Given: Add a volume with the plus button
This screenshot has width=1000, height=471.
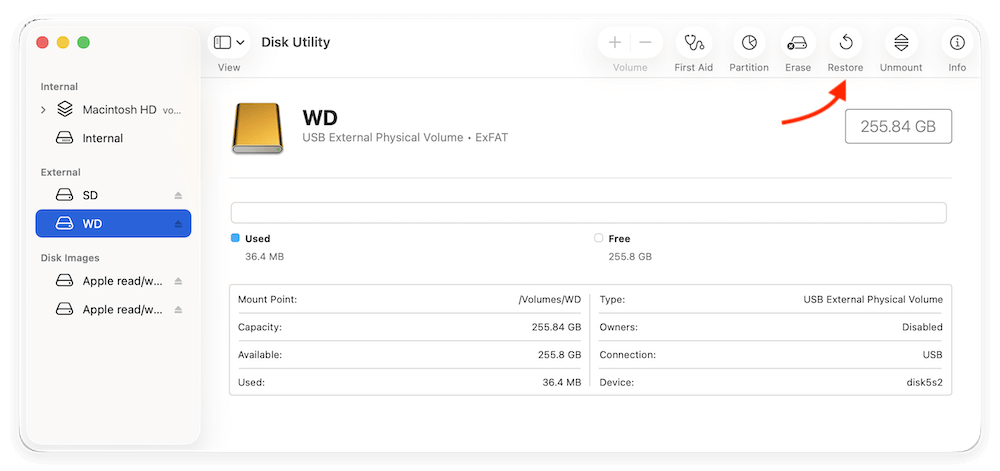Looking at the screenshot, I should [615, 43].
